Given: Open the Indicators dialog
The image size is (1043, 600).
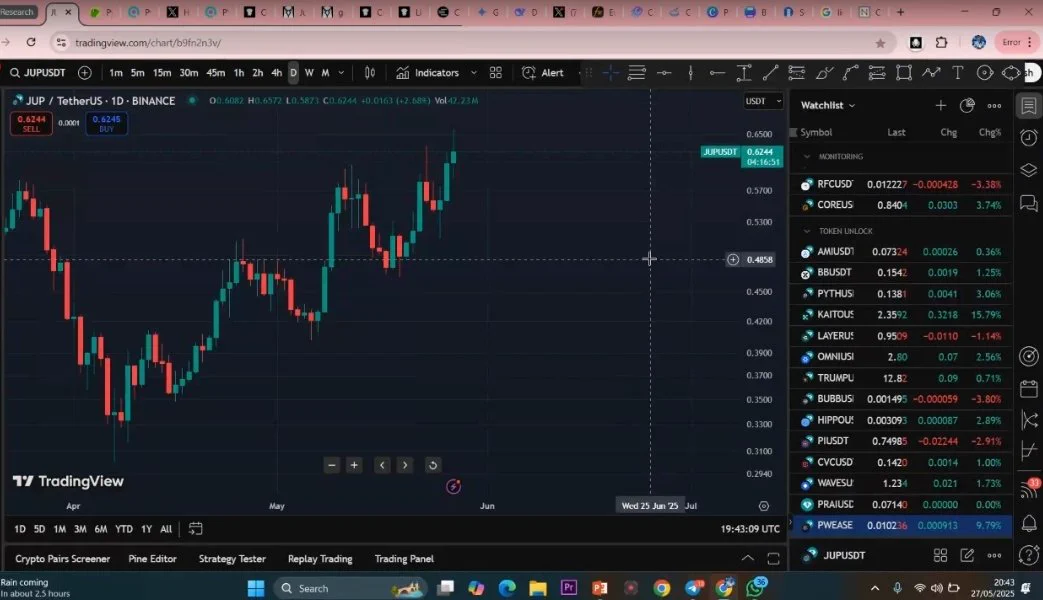Looking at the screenshot, I should [x=428, y=73].
